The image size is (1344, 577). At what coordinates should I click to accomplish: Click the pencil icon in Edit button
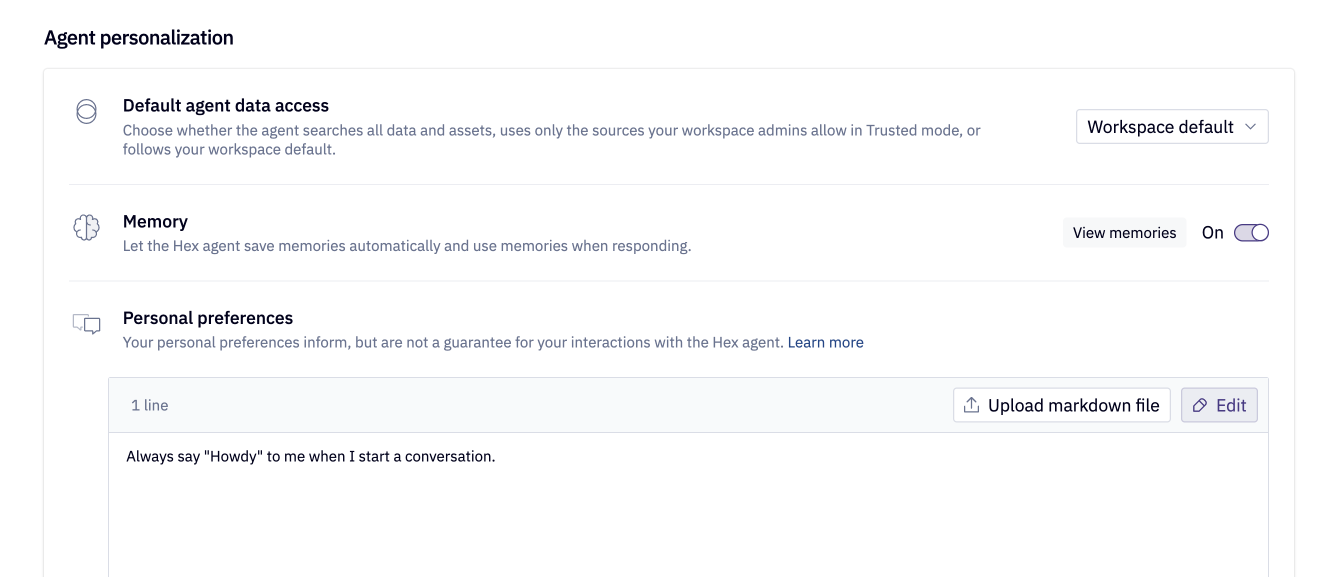tap(1200, 405)
